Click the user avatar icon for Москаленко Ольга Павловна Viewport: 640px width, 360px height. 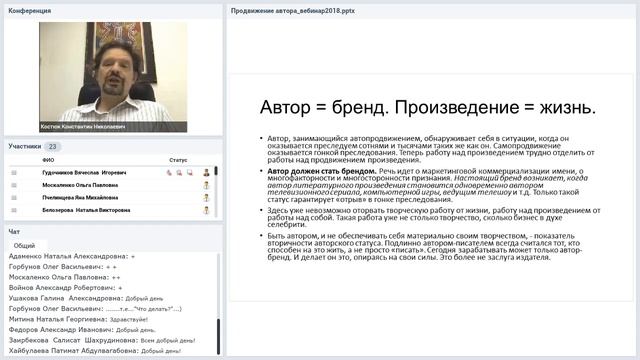206,185
